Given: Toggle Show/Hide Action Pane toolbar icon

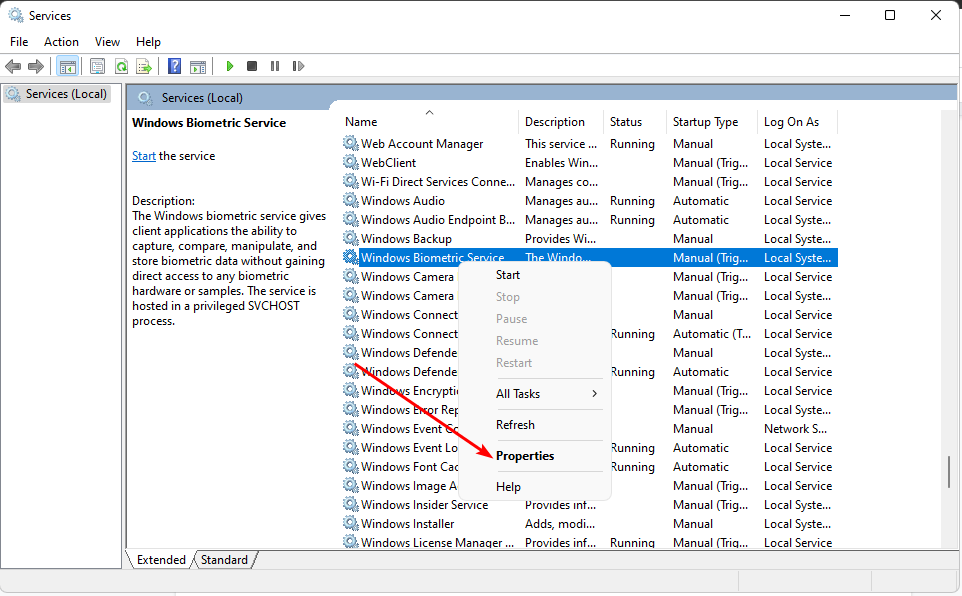Looking at the screenshot, I should pos(198,66).
